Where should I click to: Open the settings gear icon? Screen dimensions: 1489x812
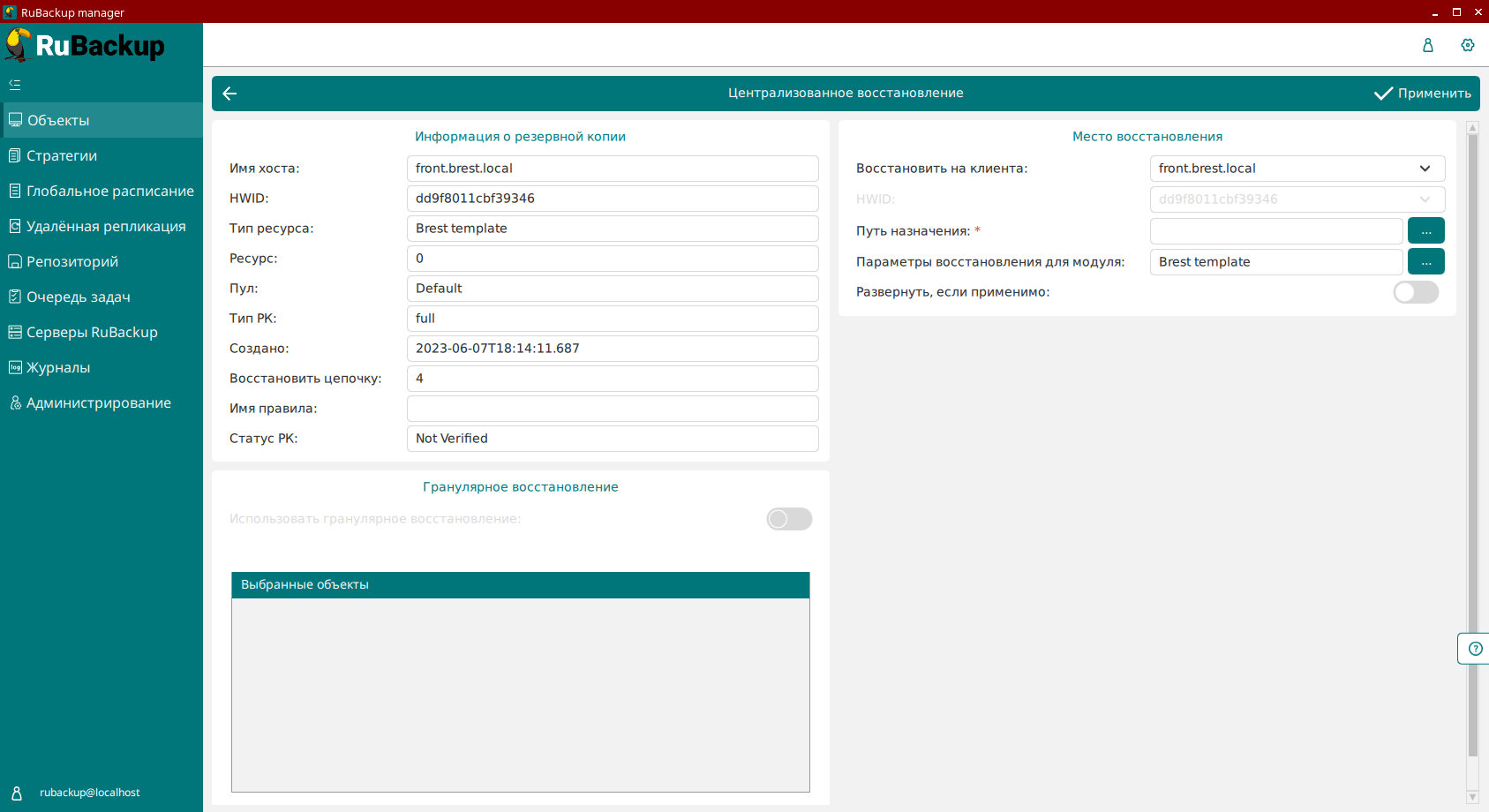pyautogui.click(x=1467, y=45)
